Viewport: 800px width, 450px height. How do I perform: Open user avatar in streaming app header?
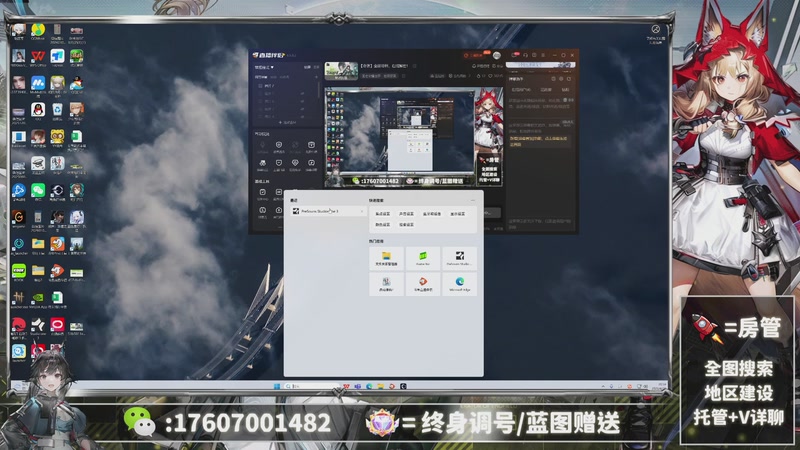495,55
